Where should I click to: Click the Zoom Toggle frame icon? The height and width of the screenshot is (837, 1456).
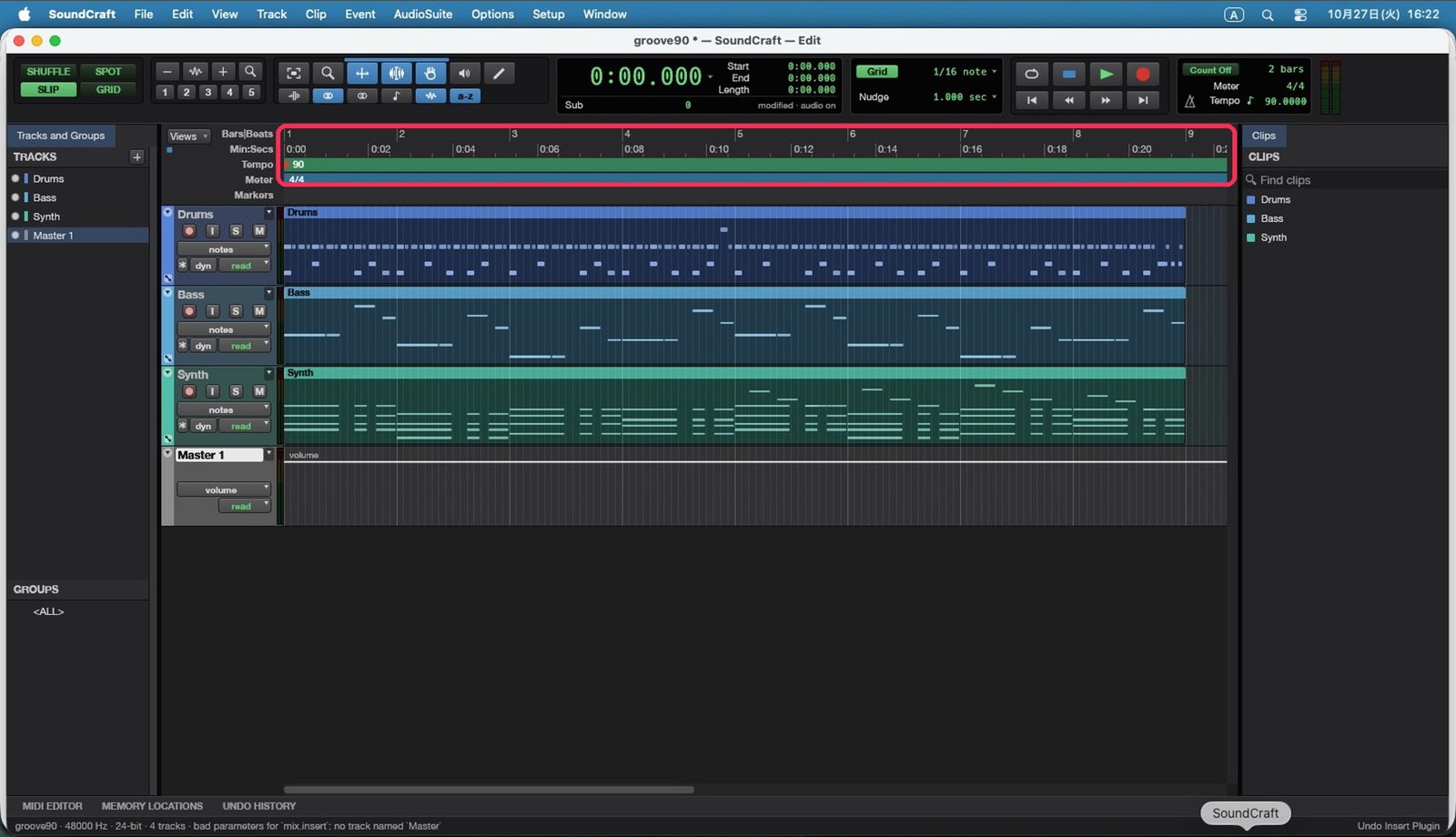pos(293,74)
